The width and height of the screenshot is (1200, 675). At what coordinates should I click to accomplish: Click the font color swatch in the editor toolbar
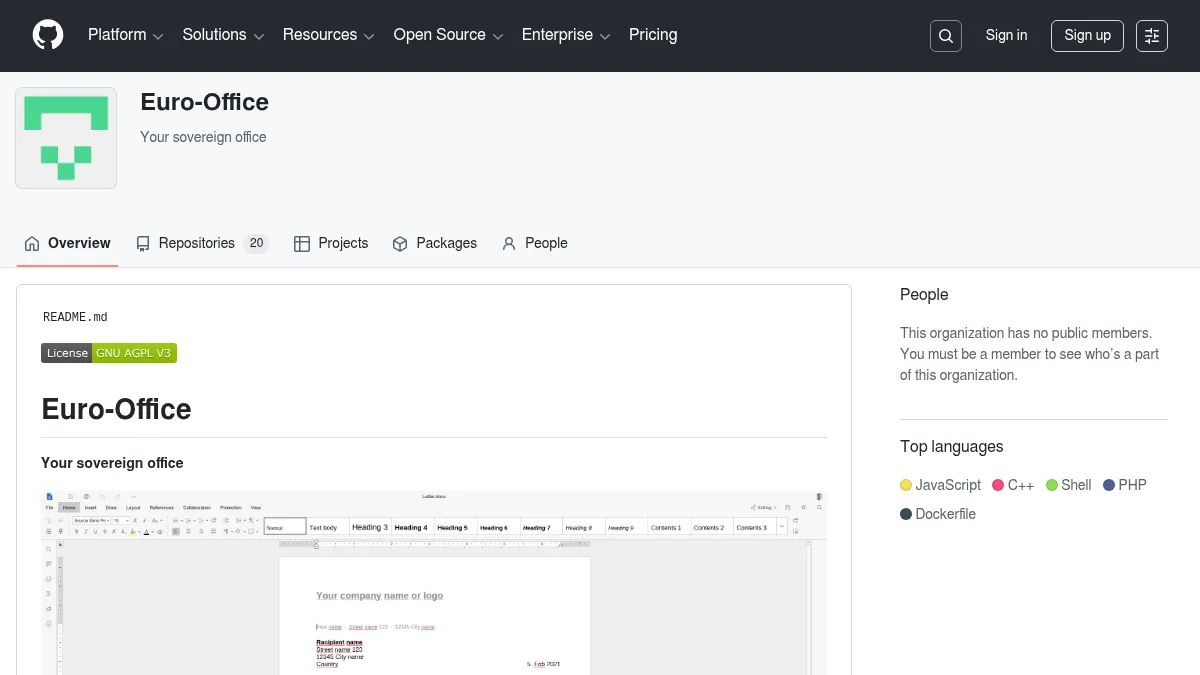[147, 532]
